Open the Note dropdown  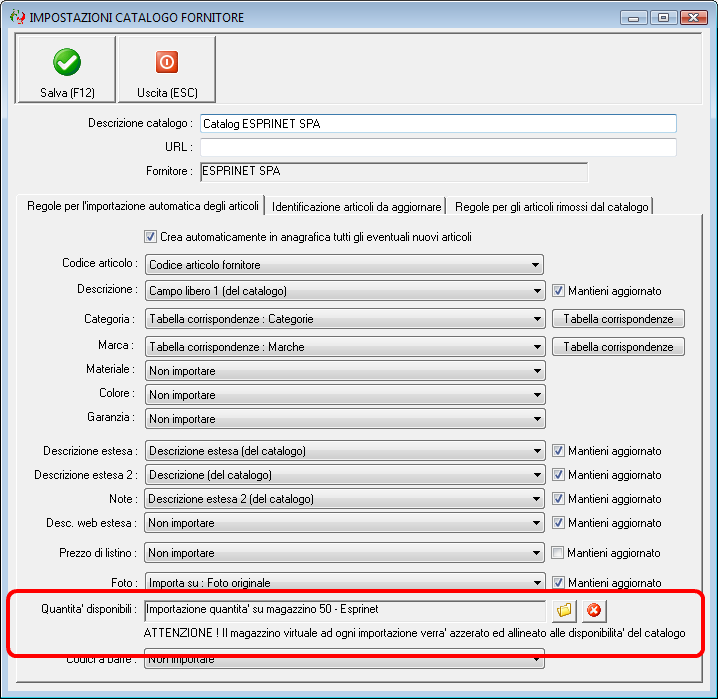click(344, 499)
